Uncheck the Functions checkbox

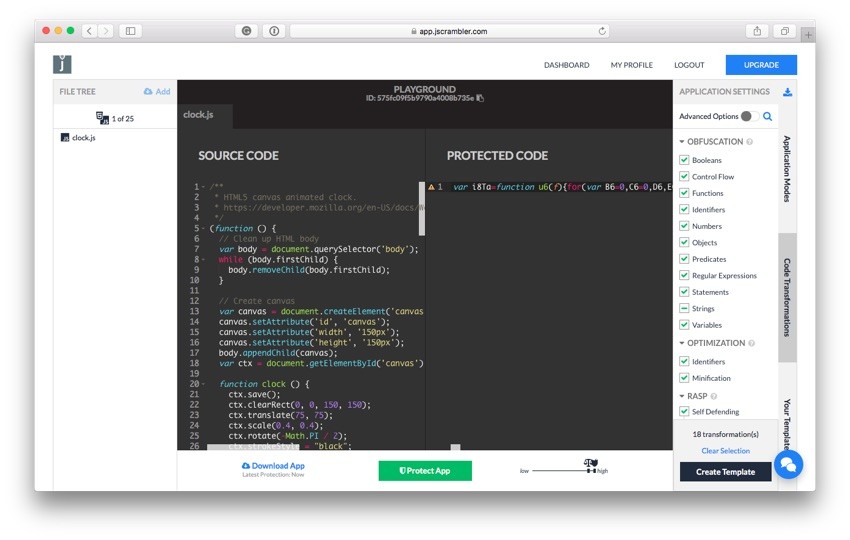click(684, 193)
